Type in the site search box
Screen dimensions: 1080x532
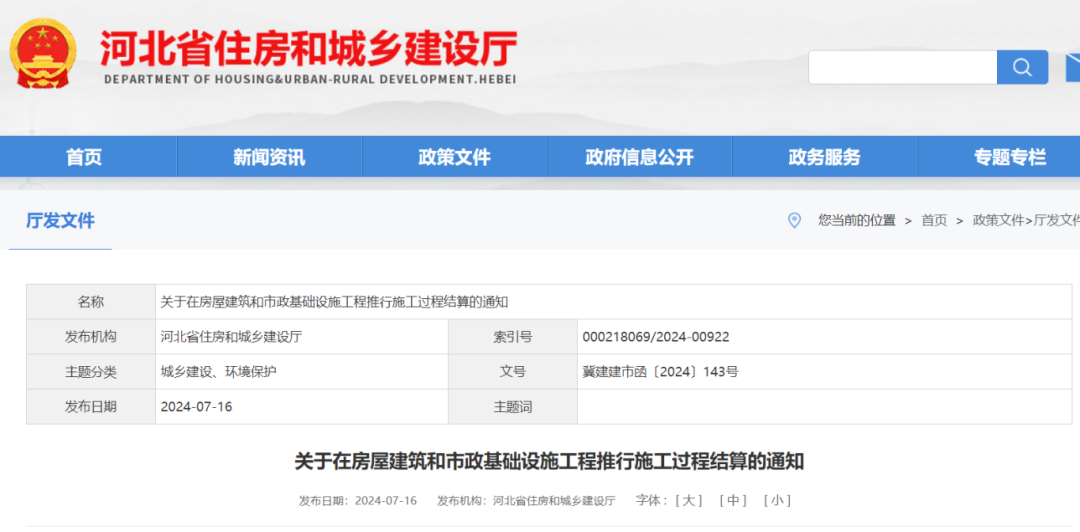(902, 67)
